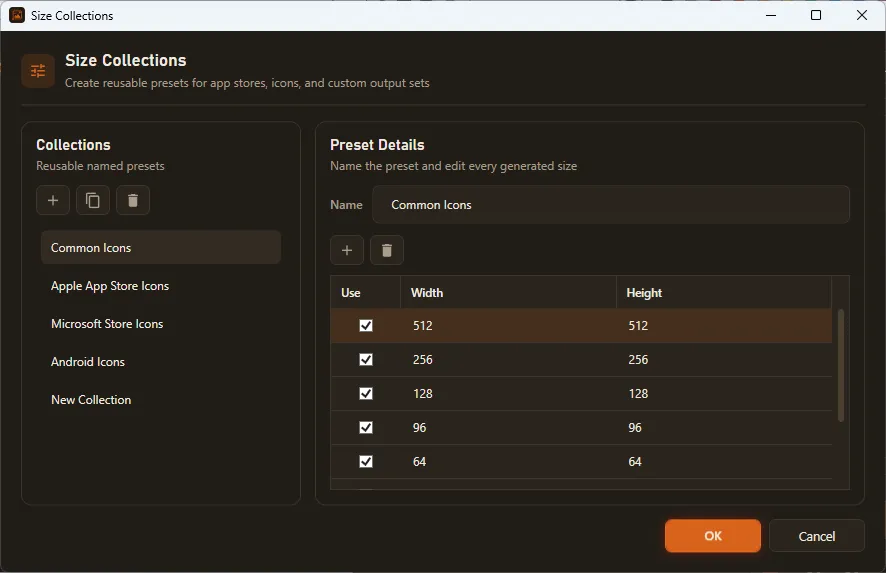Click the Width column header
This screenshot has height=573, width=886.
pyautogui.click(x=508, y=292)
